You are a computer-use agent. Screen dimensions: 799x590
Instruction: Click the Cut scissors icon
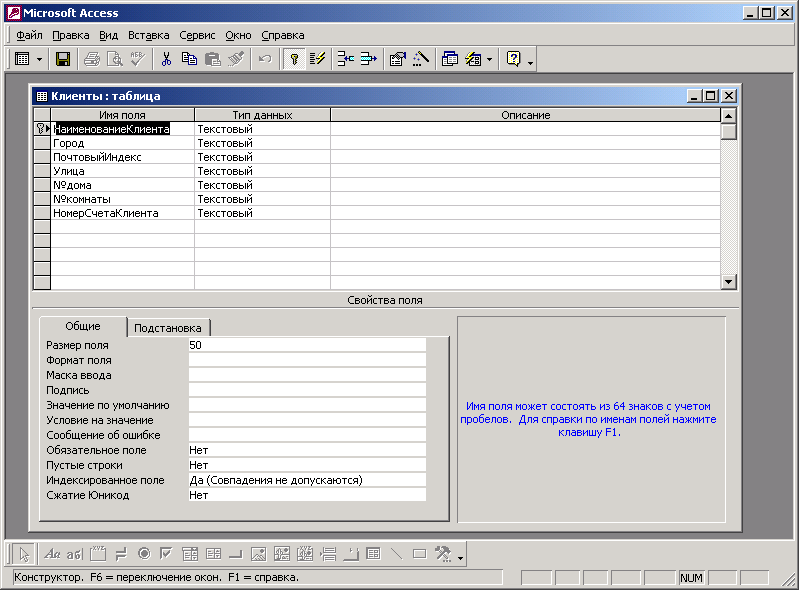point(167,59)
